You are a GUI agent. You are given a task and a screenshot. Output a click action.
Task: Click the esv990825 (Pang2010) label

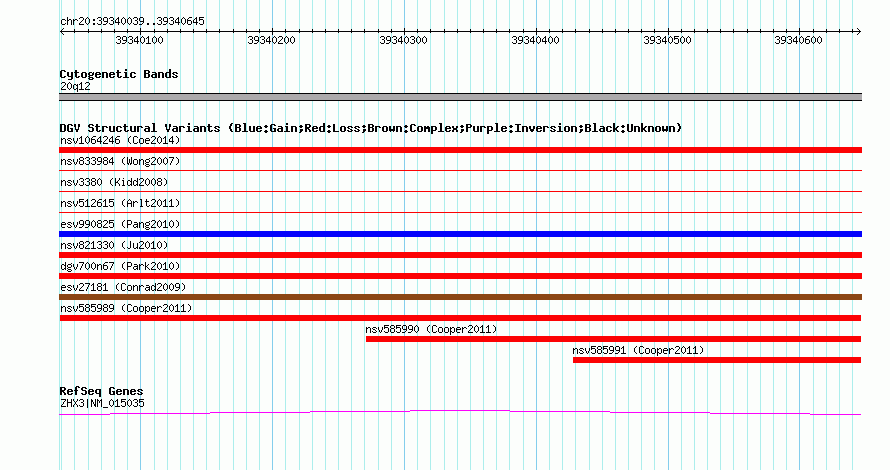pyautogui.click(x=120, y=224)
